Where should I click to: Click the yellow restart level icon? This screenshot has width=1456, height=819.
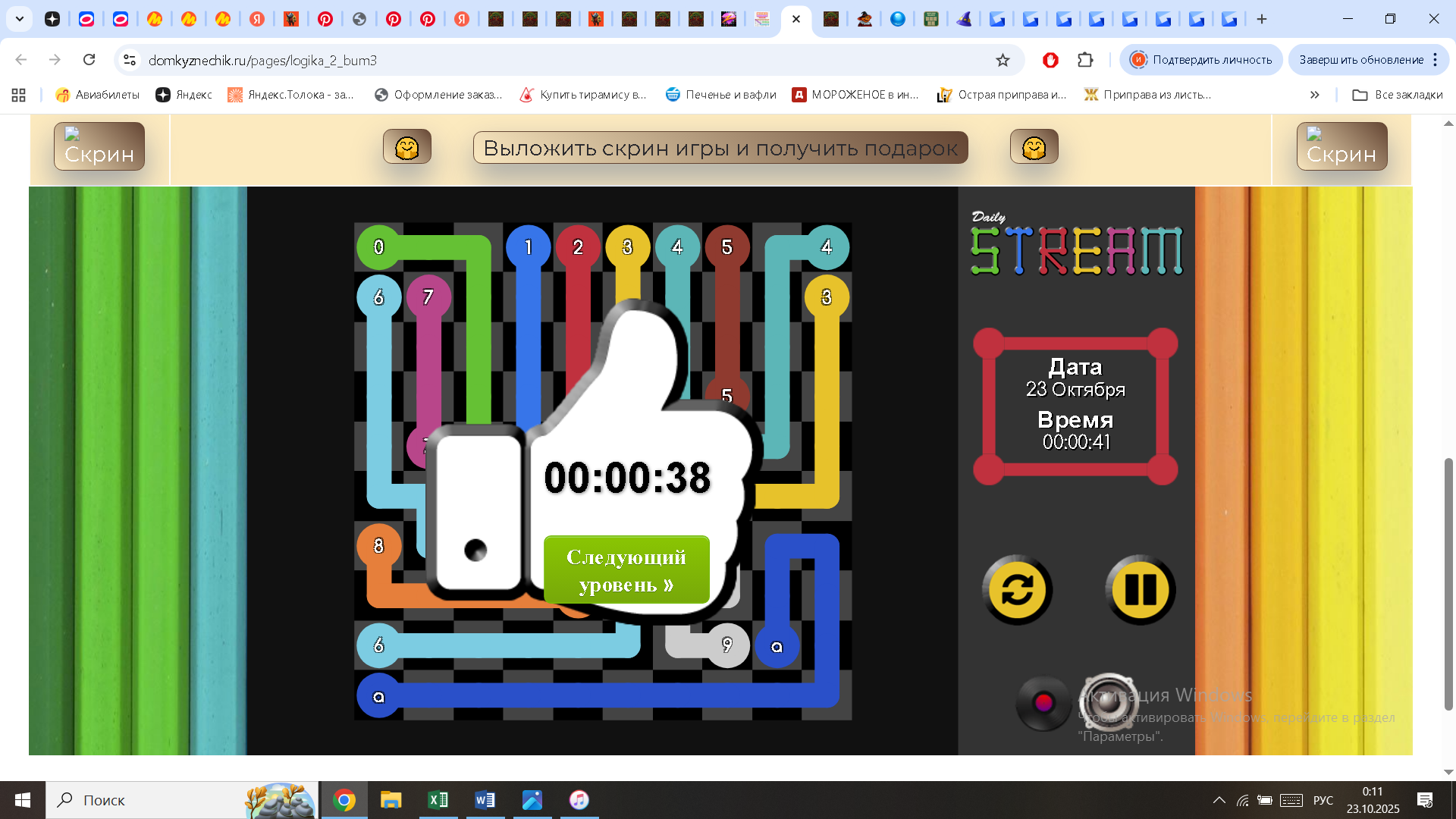pos(1017,590)
